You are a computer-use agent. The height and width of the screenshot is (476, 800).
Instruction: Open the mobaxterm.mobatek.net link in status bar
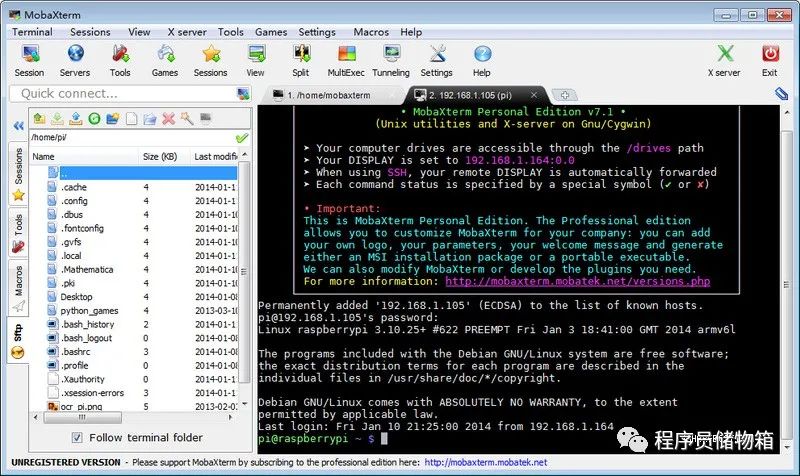[486, 462]
